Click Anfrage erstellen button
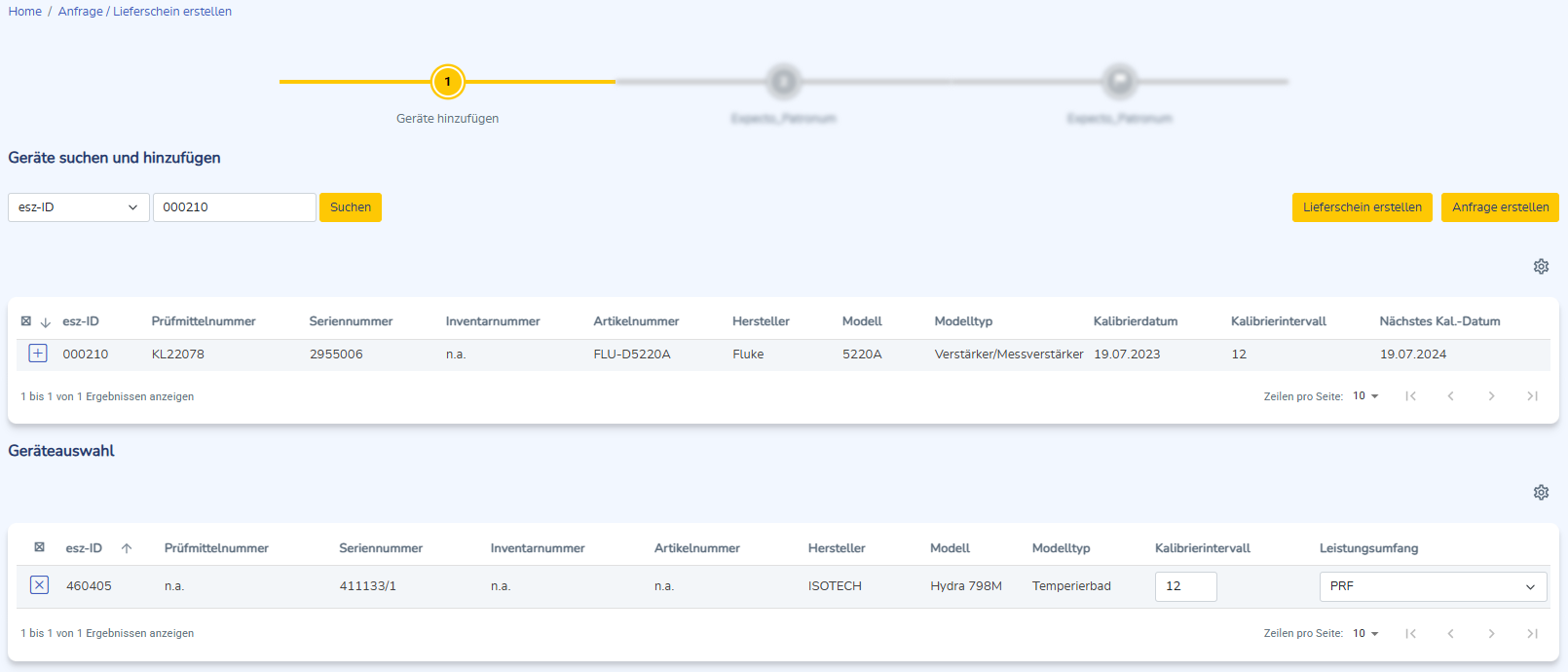The width and height of the screenshot is (1568, 672). [x=1500, y=207]
